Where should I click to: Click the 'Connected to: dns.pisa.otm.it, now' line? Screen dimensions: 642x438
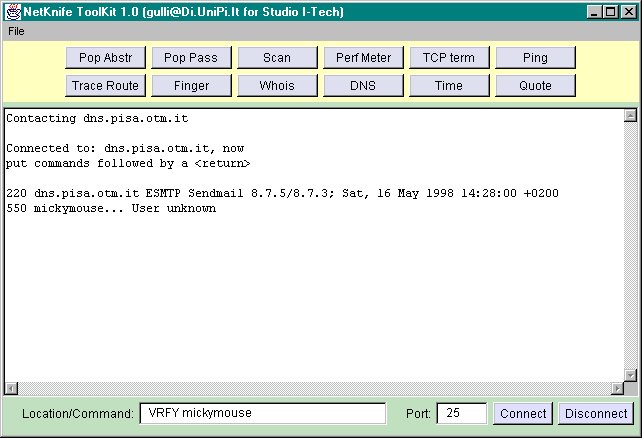[125, 148]
